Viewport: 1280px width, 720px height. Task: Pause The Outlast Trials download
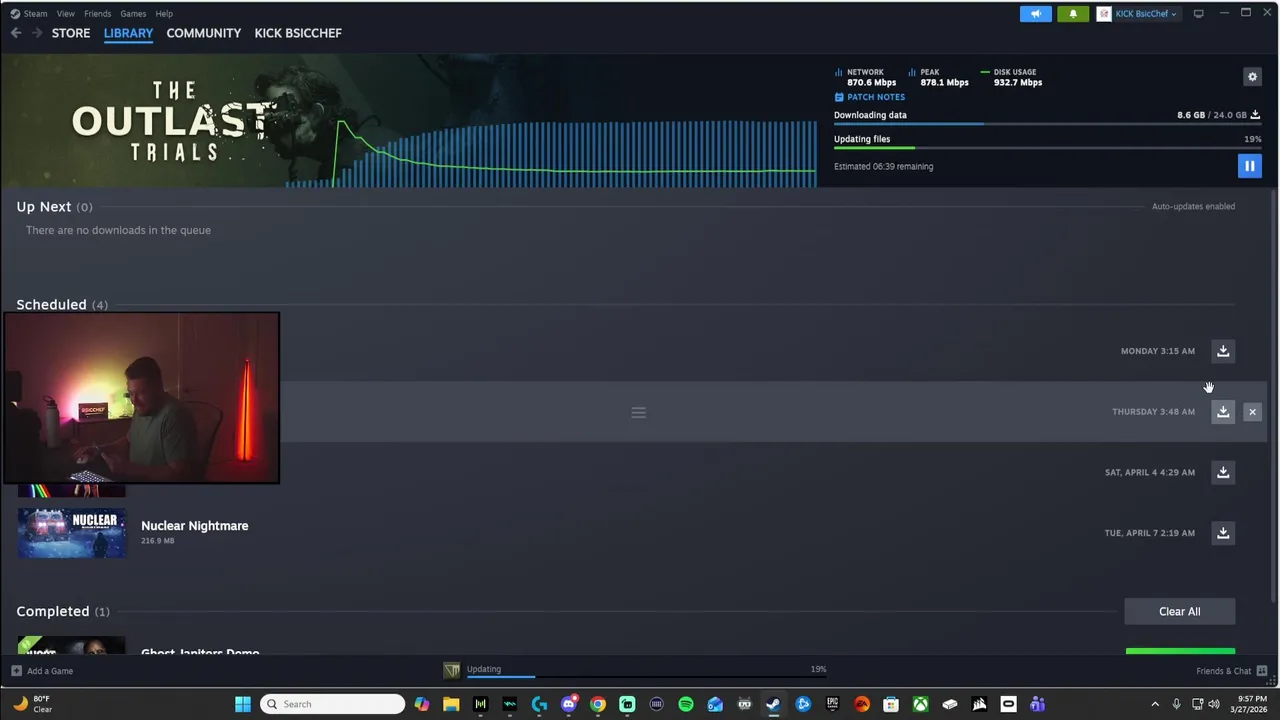point(1249,166)
